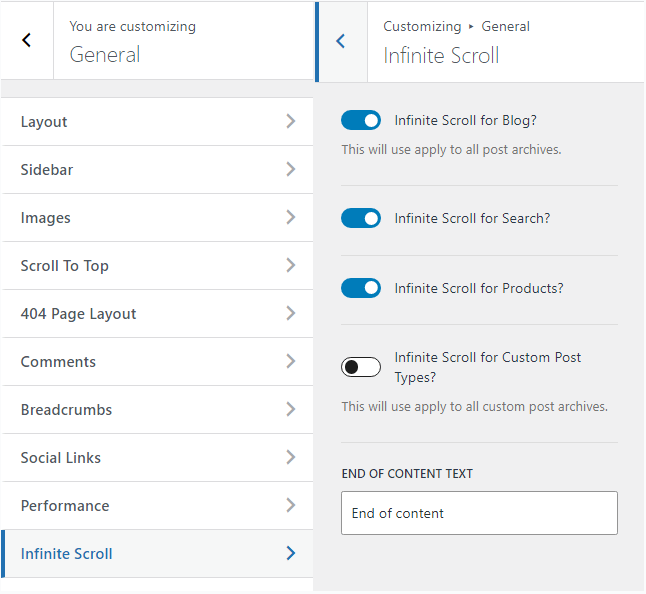This screenshot has width=646, height=594.
Task: Open the Images section arrow
Action: pyautogui.click(x=290, y=218)
